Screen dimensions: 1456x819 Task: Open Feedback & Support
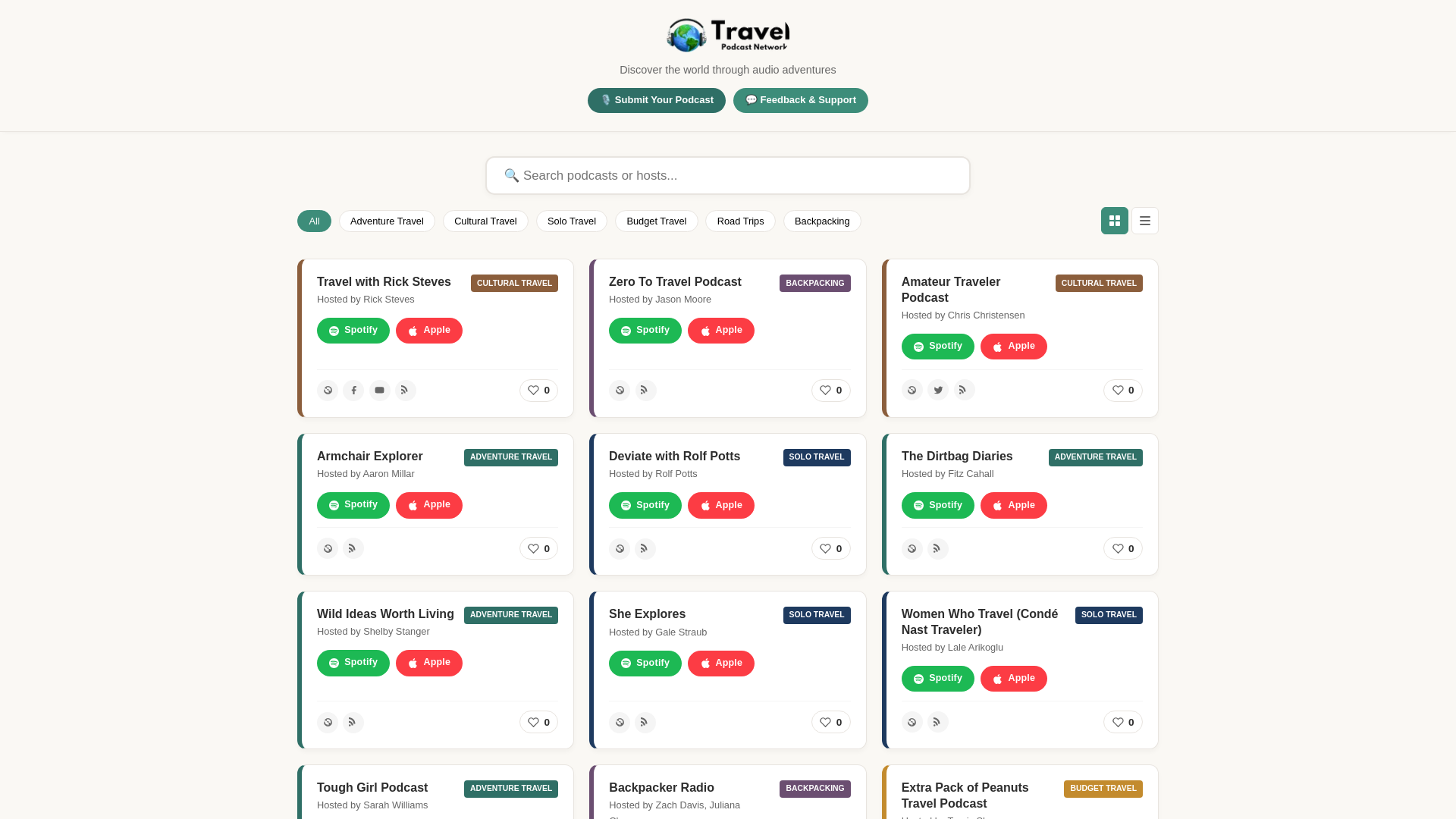coord(801,100)
